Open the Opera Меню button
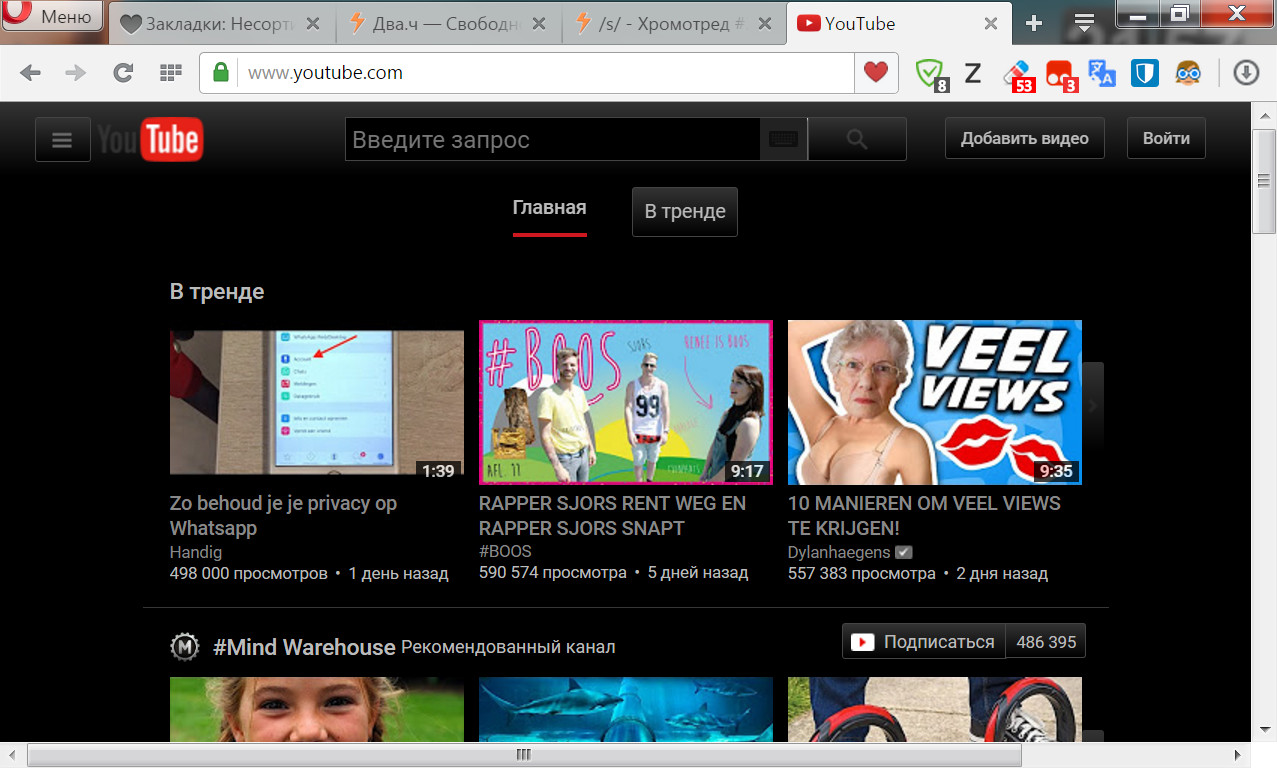Screen dimensions: 1277x768 point(52,15)
